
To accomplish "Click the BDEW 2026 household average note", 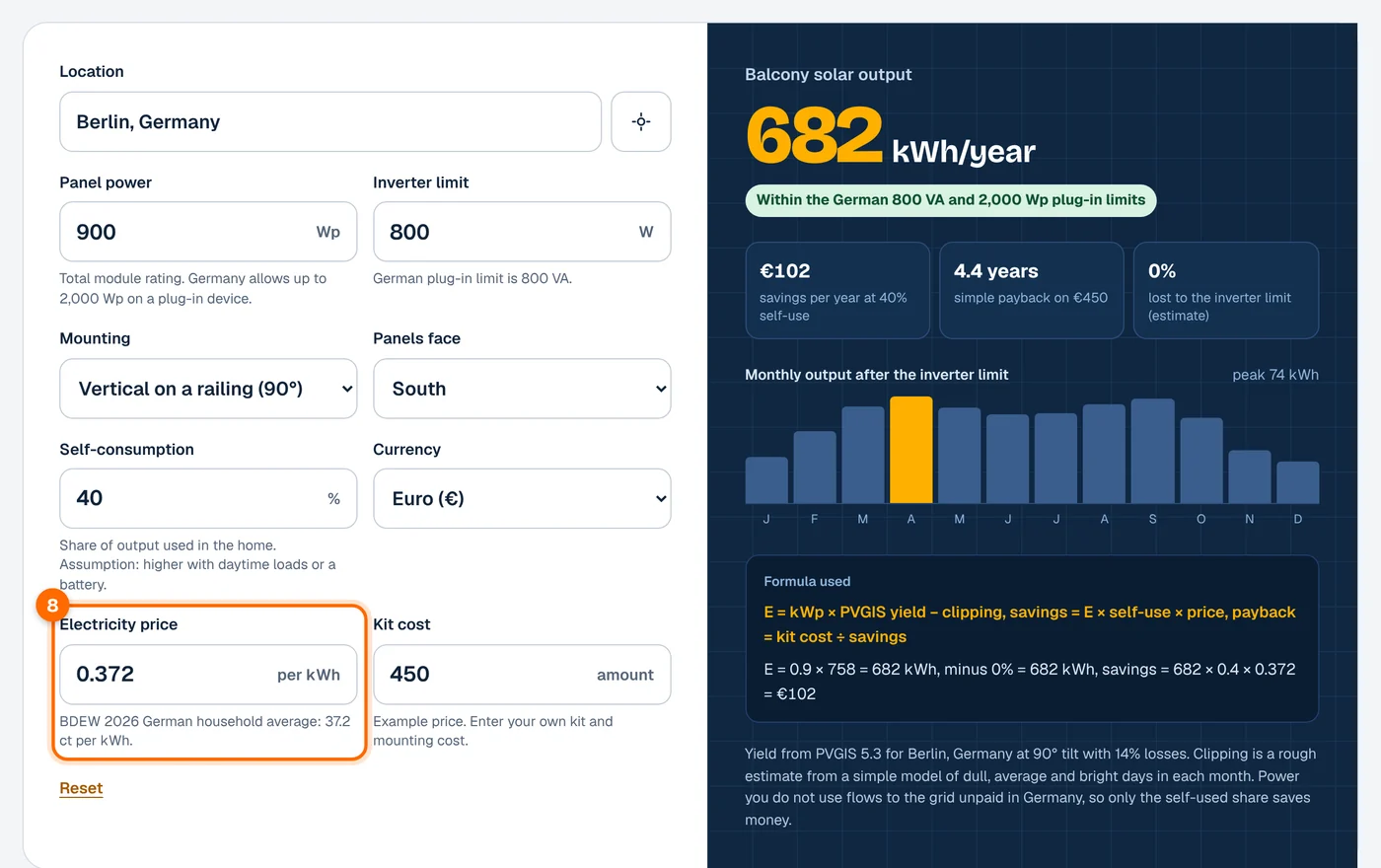I will pos(205,731).
